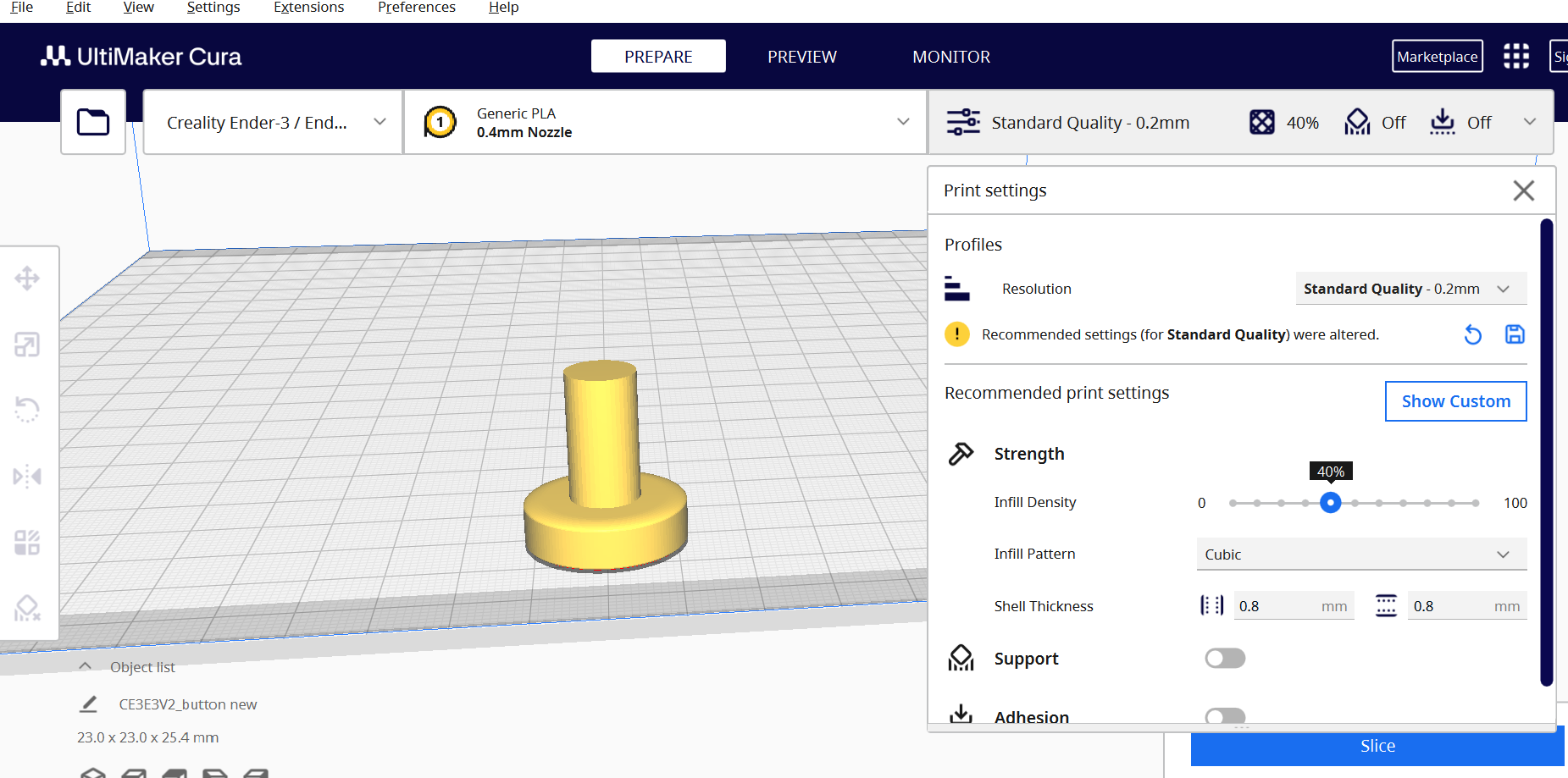
Task: Select the Move tool in left toolbar
Action: pos(27,279)
